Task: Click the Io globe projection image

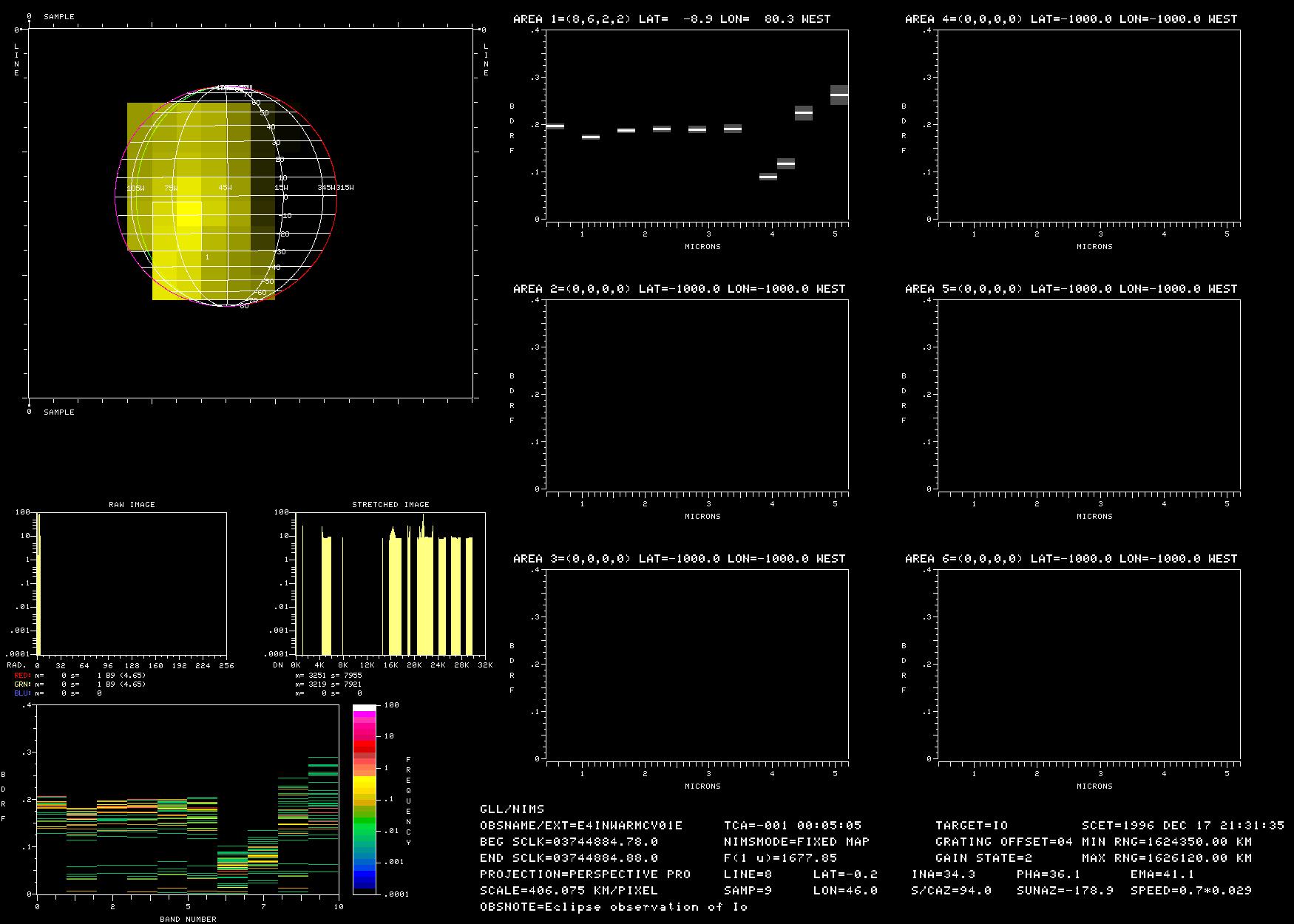Action: coord(226,196)
